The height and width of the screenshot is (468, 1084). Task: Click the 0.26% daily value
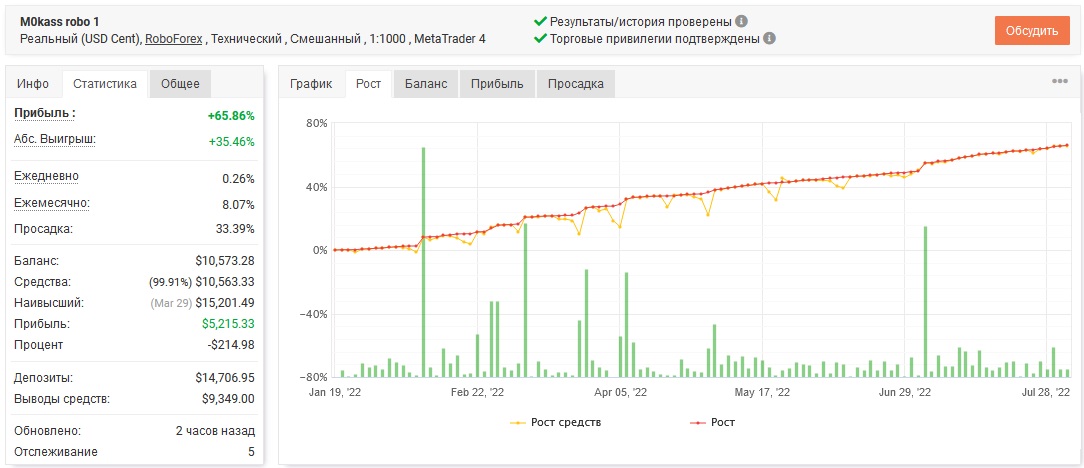click(x=239, y=178)
